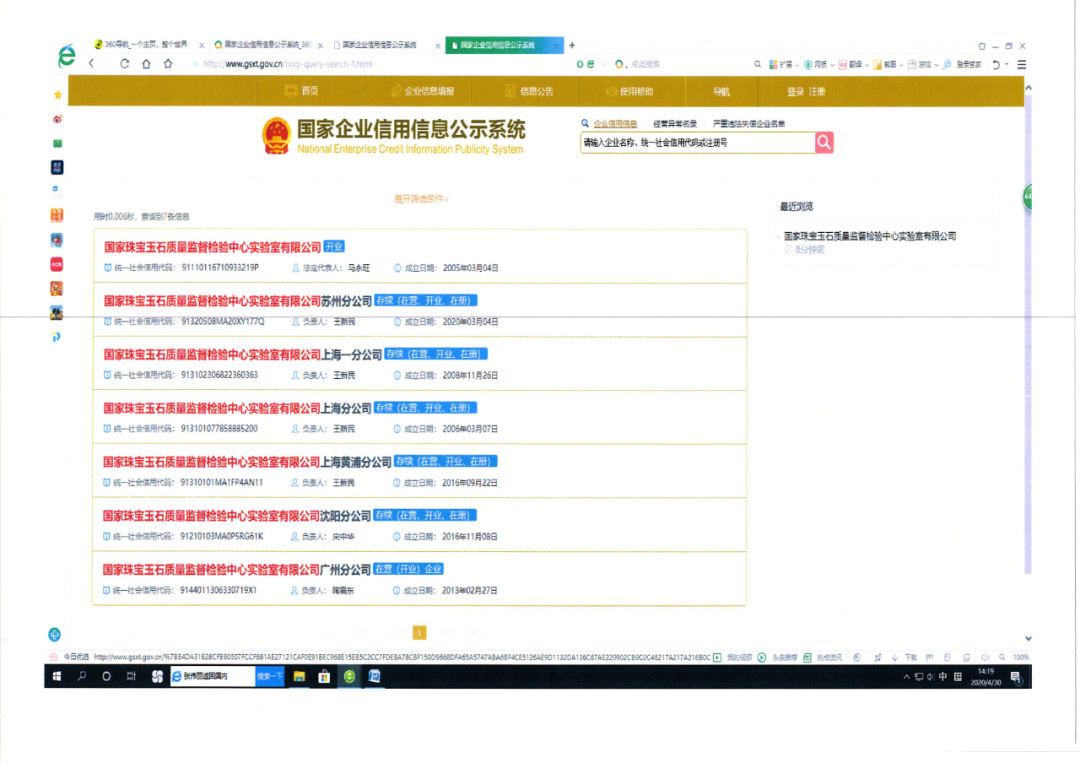Open the 苏州分公司 result
This screenshot has height=763, width=1080.
[238, 301]
